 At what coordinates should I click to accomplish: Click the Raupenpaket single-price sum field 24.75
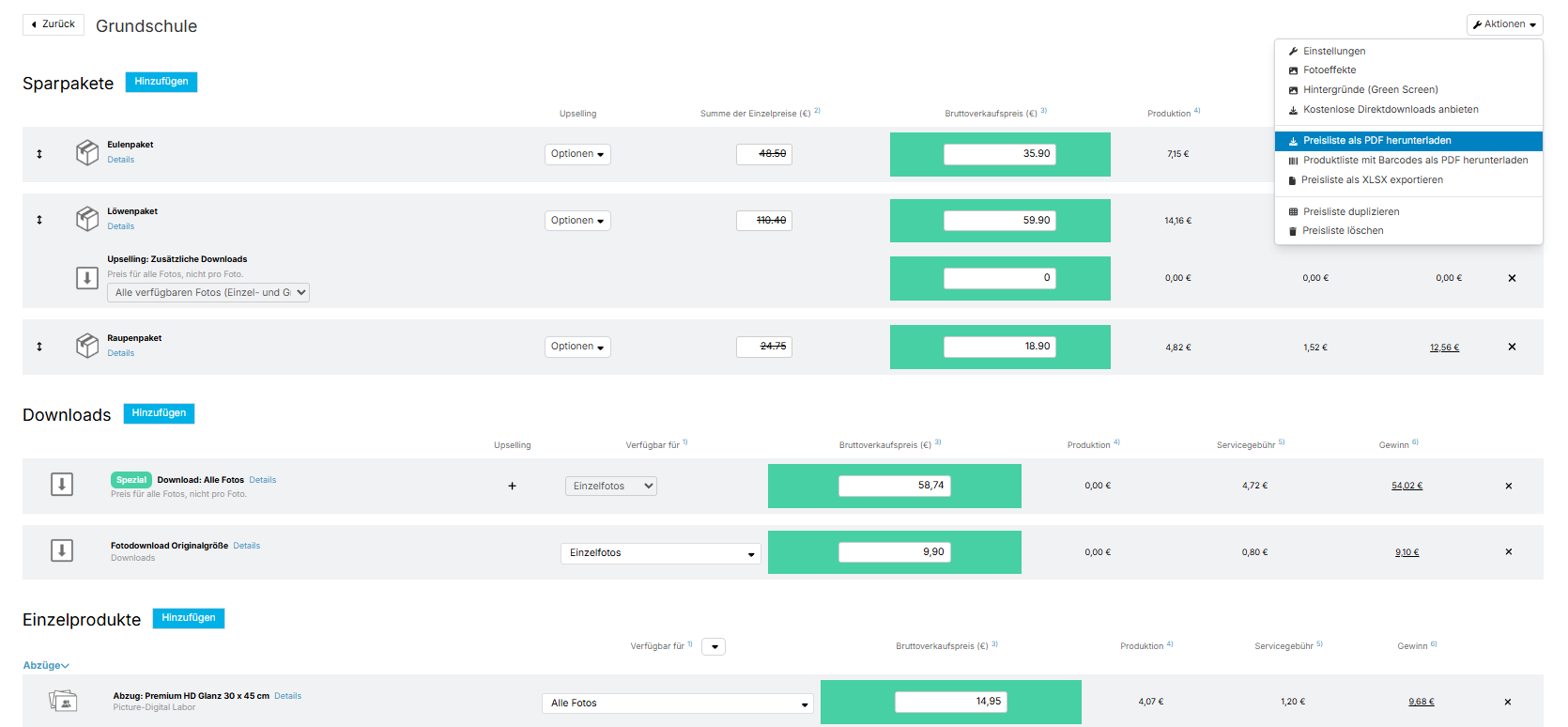[x=764, y=347]
